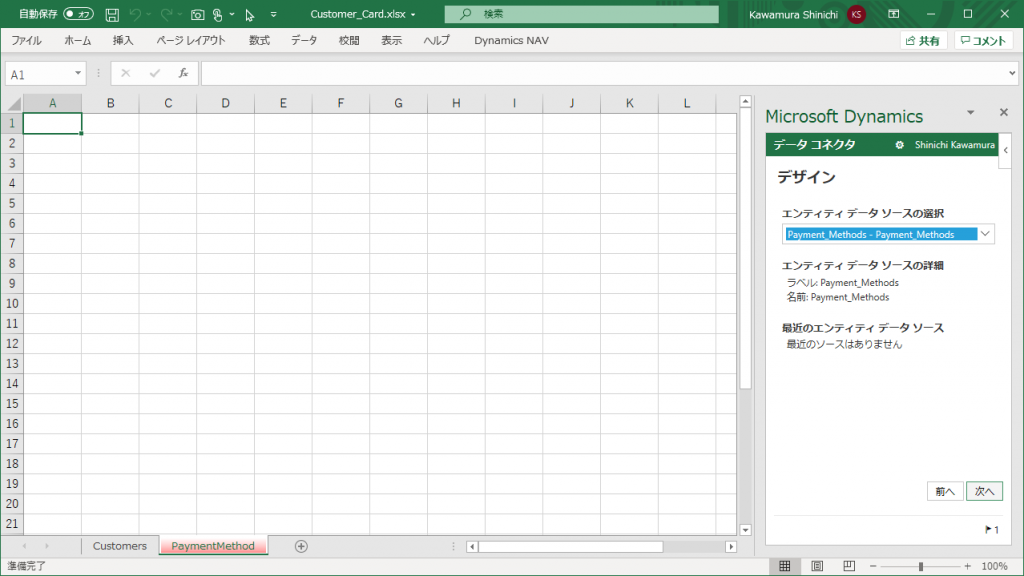Click the Name Box showing A1
Image resolution: width=1024 pixels, height=576 pixels.
[x=37, y=74]
